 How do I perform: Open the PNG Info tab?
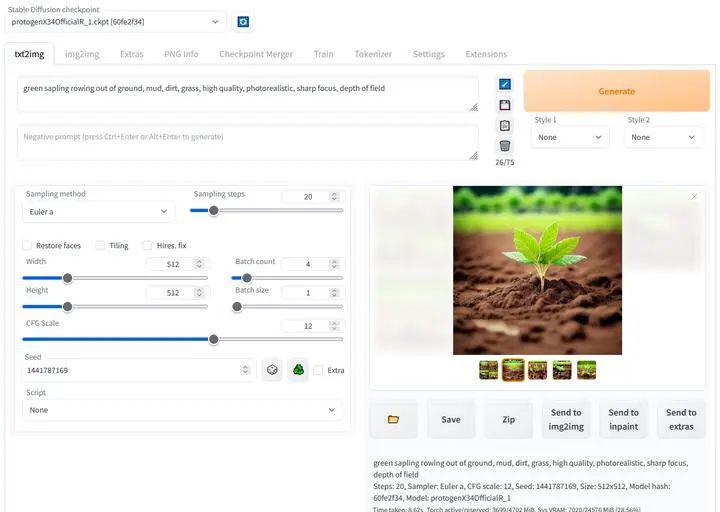coord(181,54)
